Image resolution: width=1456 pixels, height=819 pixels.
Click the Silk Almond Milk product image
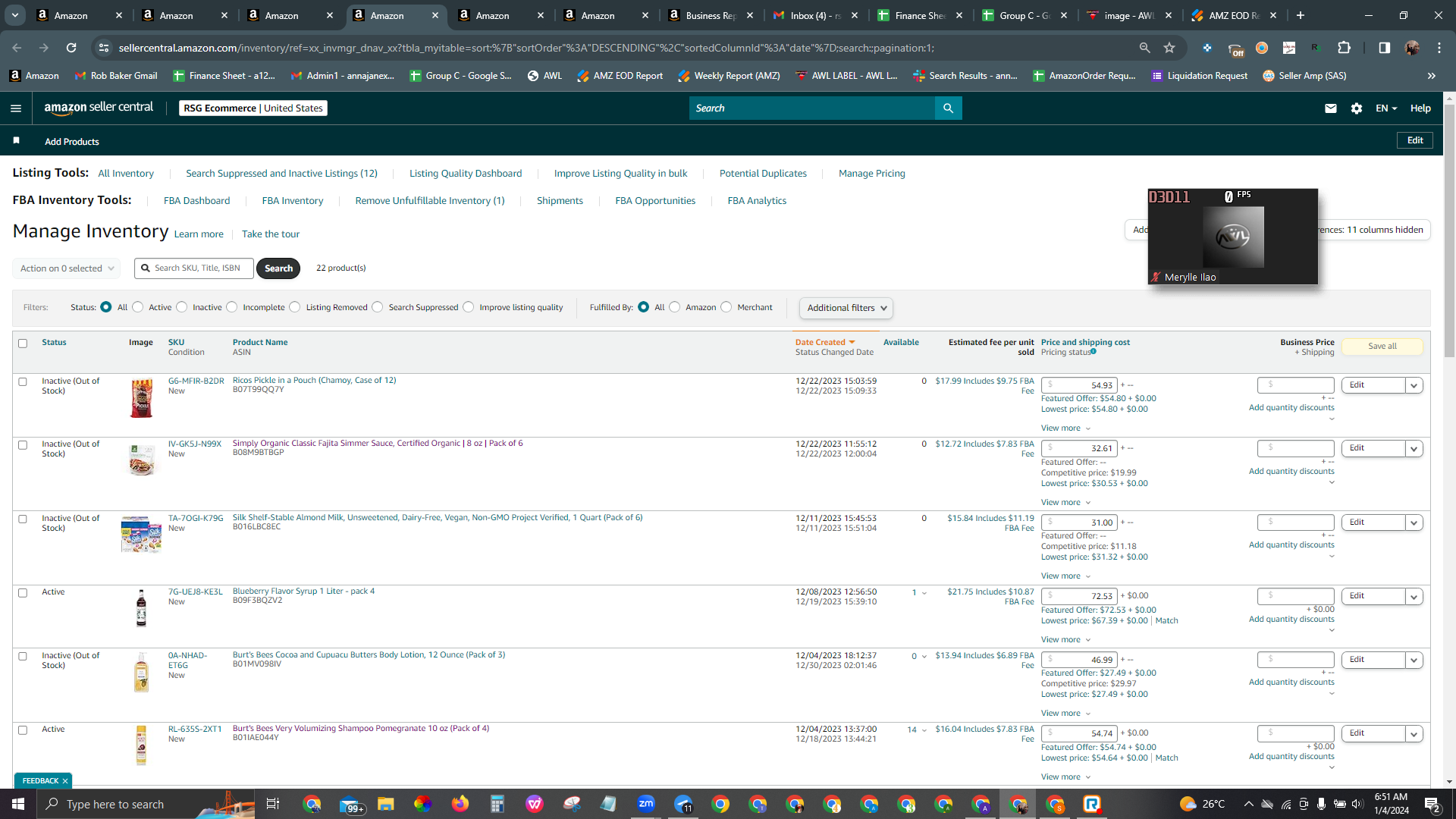142,535
